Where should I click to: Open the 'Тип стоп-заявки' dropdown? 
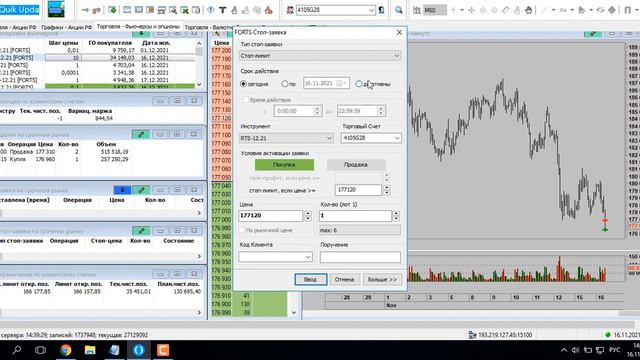coord(320,56)
